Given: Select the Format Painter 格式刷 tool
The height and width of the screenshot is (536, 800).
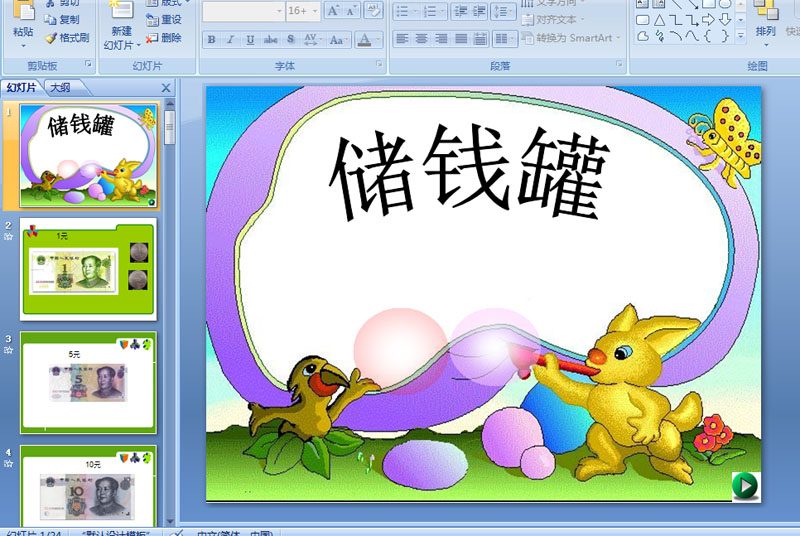Looking at the screenshot, I should [67, 38].
